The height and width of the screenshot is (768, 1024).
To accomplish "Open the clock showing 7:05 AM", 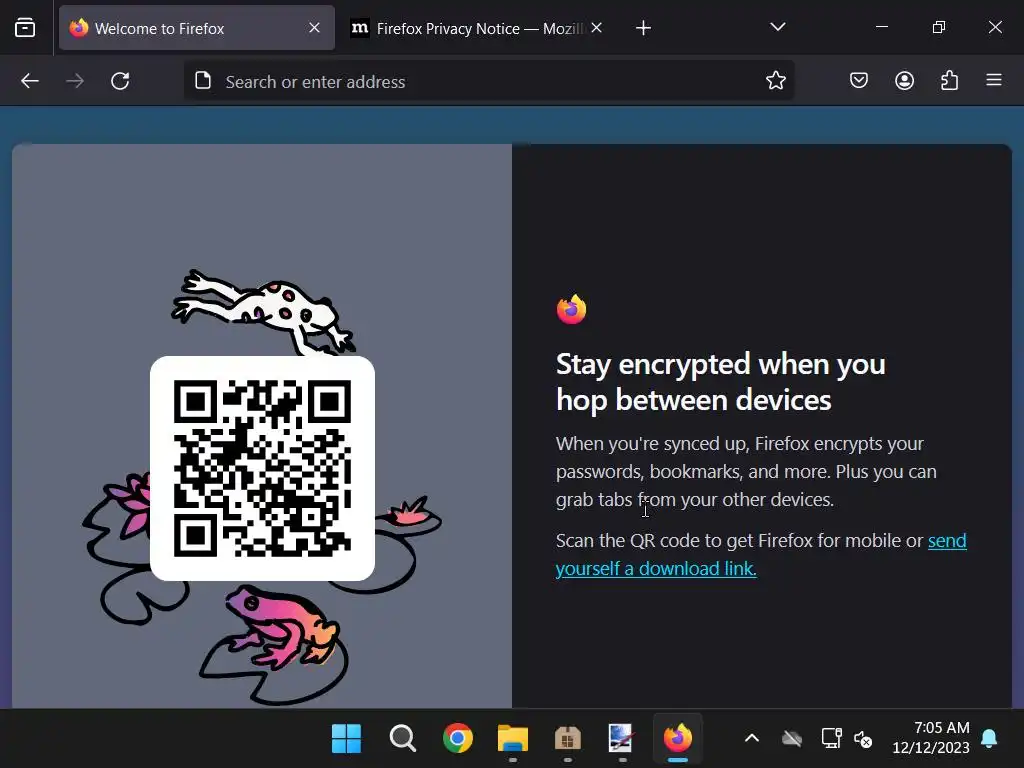I will click(x=931, y=738).
